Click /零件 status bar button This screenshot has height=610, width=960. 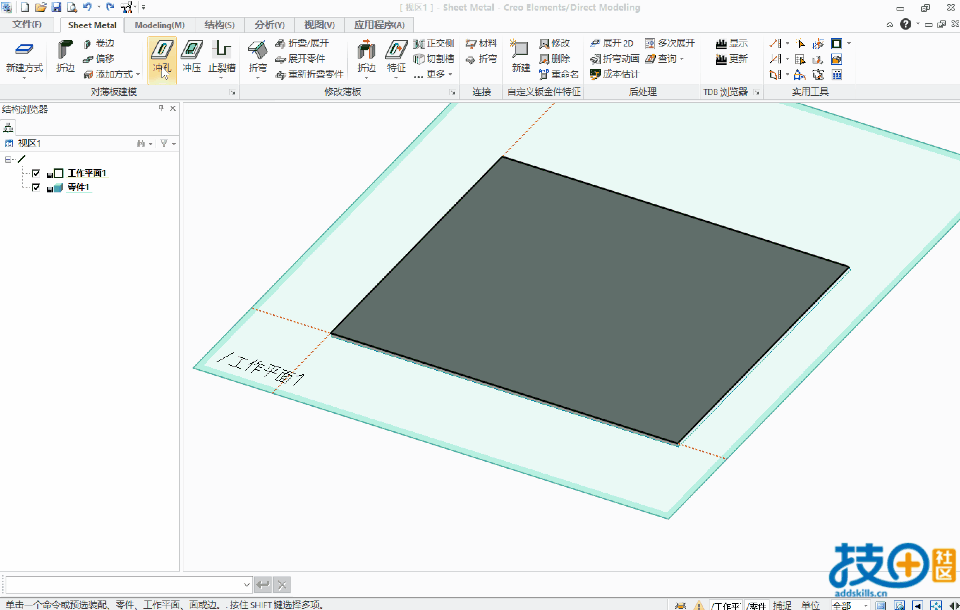pyautogui.click(x=756, y=605)
